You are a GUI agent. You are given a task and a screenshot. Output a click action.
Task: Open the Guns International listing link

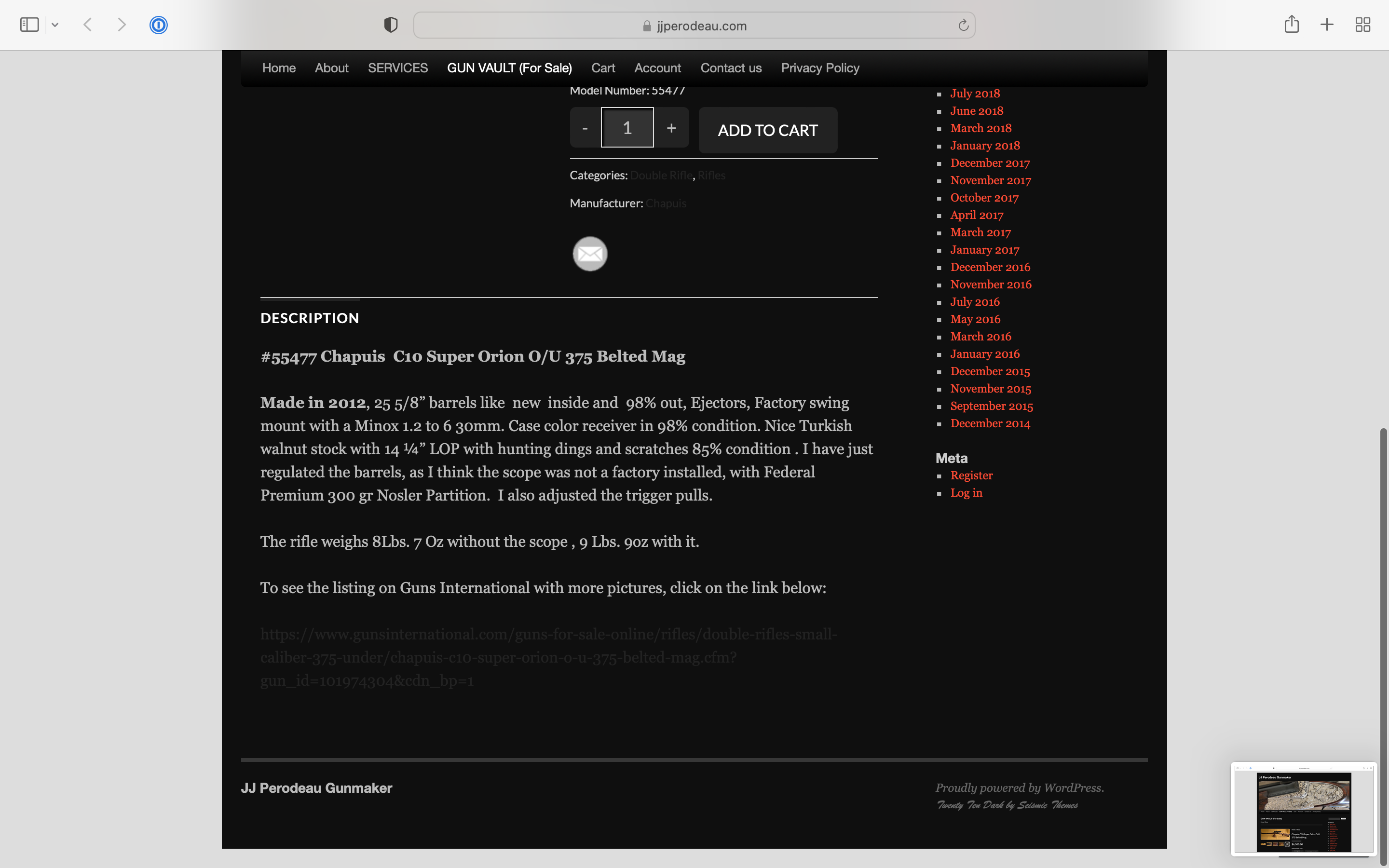click(x=549, y=657)
